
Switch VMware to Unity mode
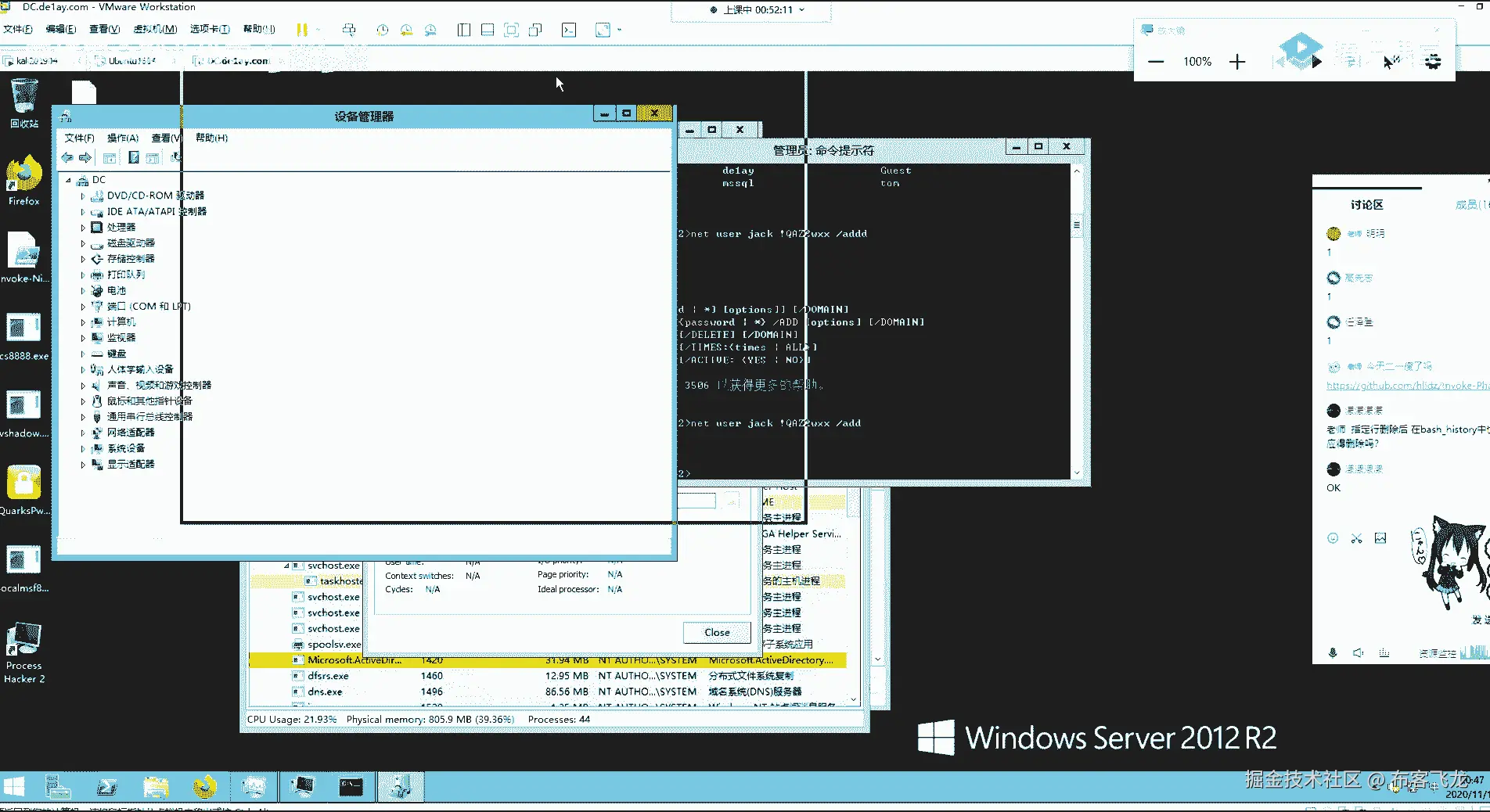(x=535, y=30)
